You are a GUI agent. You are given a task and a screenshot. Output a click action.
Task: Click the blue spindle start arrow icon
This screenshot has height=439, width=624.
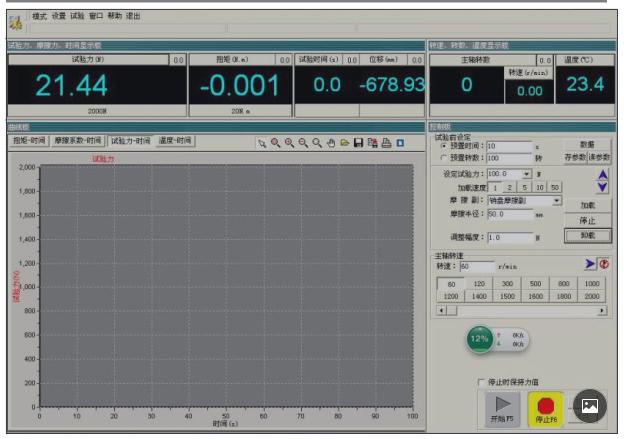[x=590, y=264]
